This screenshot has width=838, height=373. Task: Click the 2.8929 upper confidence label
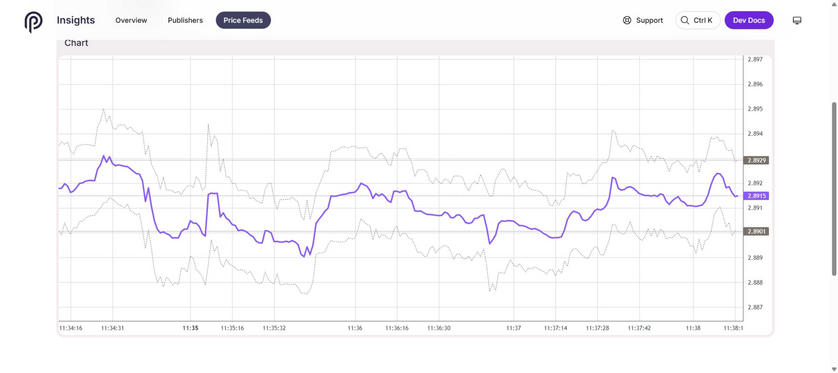[x=757, y=160]
